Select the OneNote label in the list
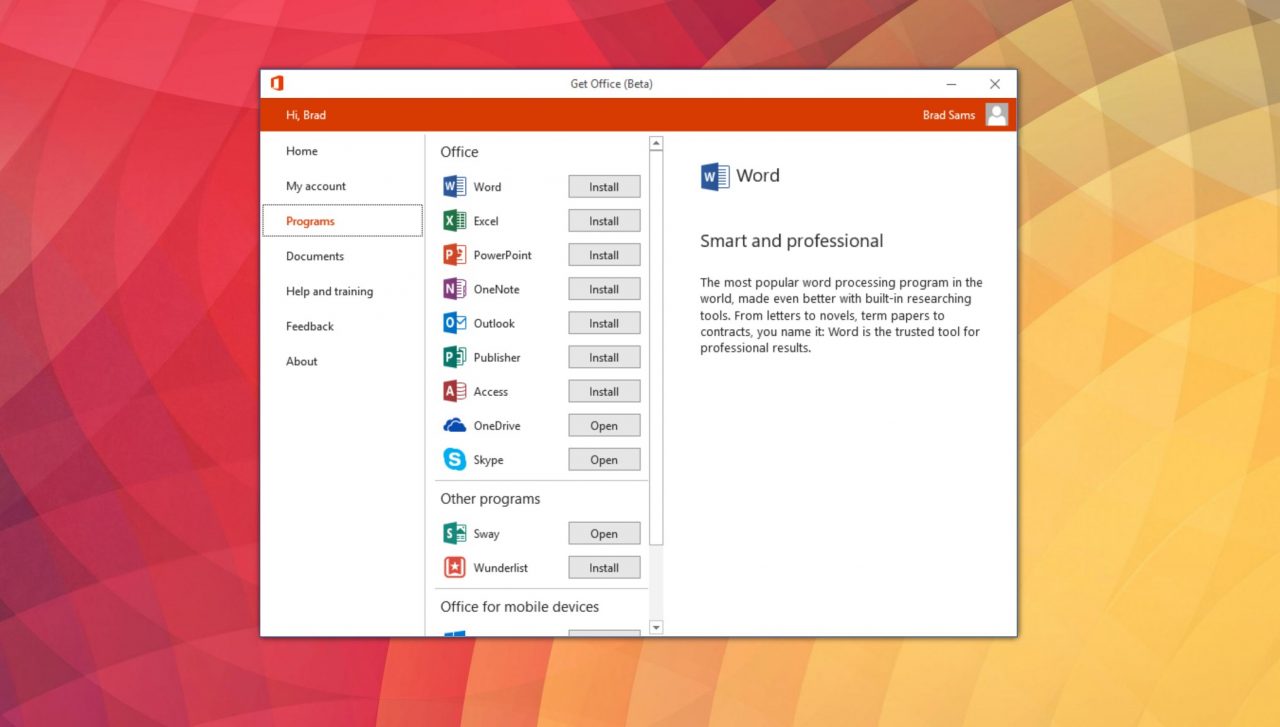Screen dimensions: 1280x727 pyautogui.click(x=496, y=289)
